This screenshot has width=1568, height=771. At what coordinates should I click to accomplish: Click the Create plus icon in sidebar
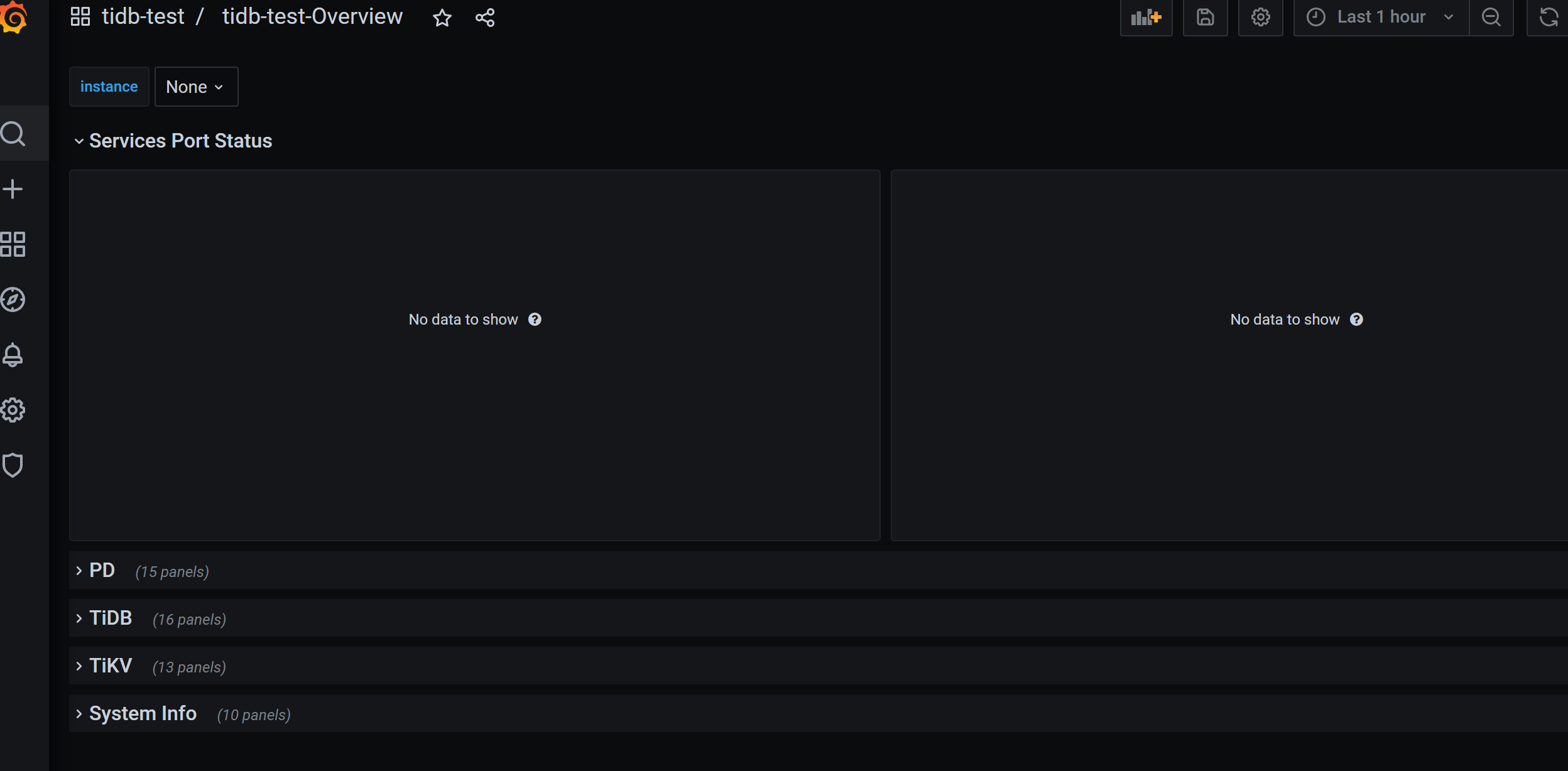(13, 189)
